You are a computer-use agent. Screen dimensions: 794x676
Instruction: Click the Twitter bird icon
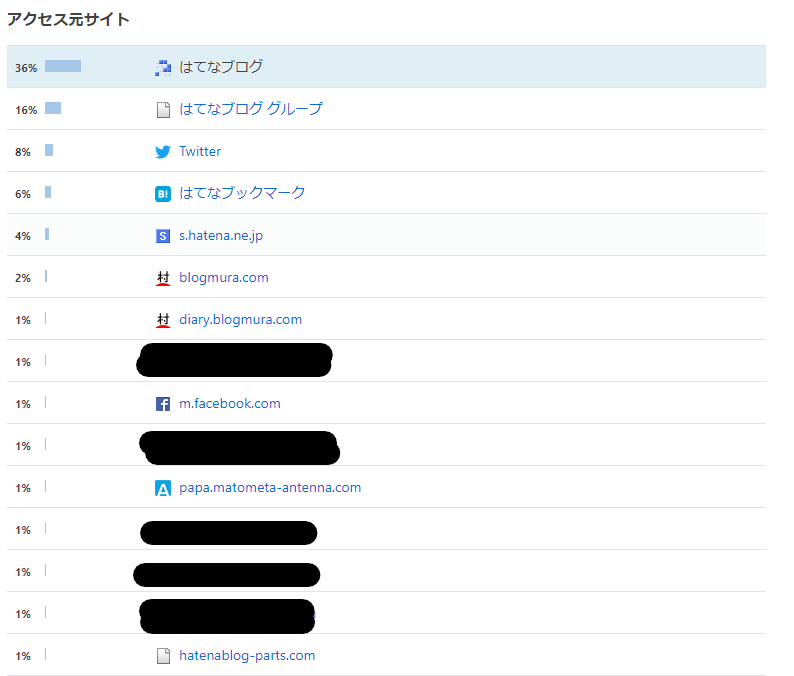(x=163, y=151)
